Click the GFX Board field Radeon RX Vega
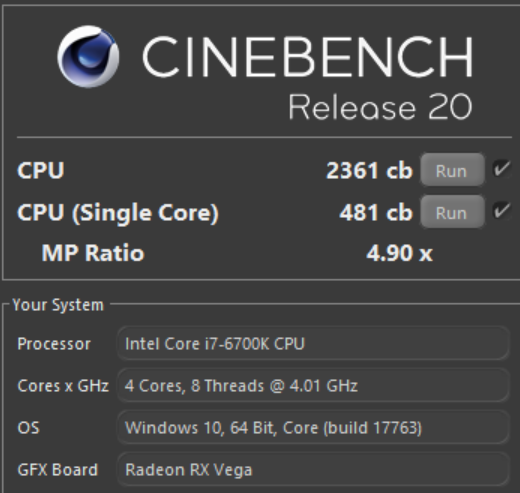 coord(313,470)
